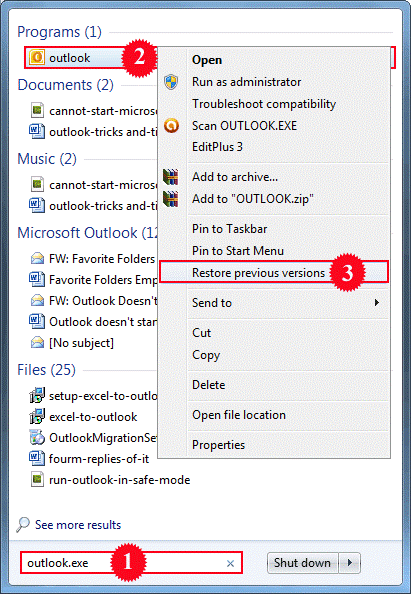
Task: Click the OutlookMigrationSe file icon
Action: [37, 438]
